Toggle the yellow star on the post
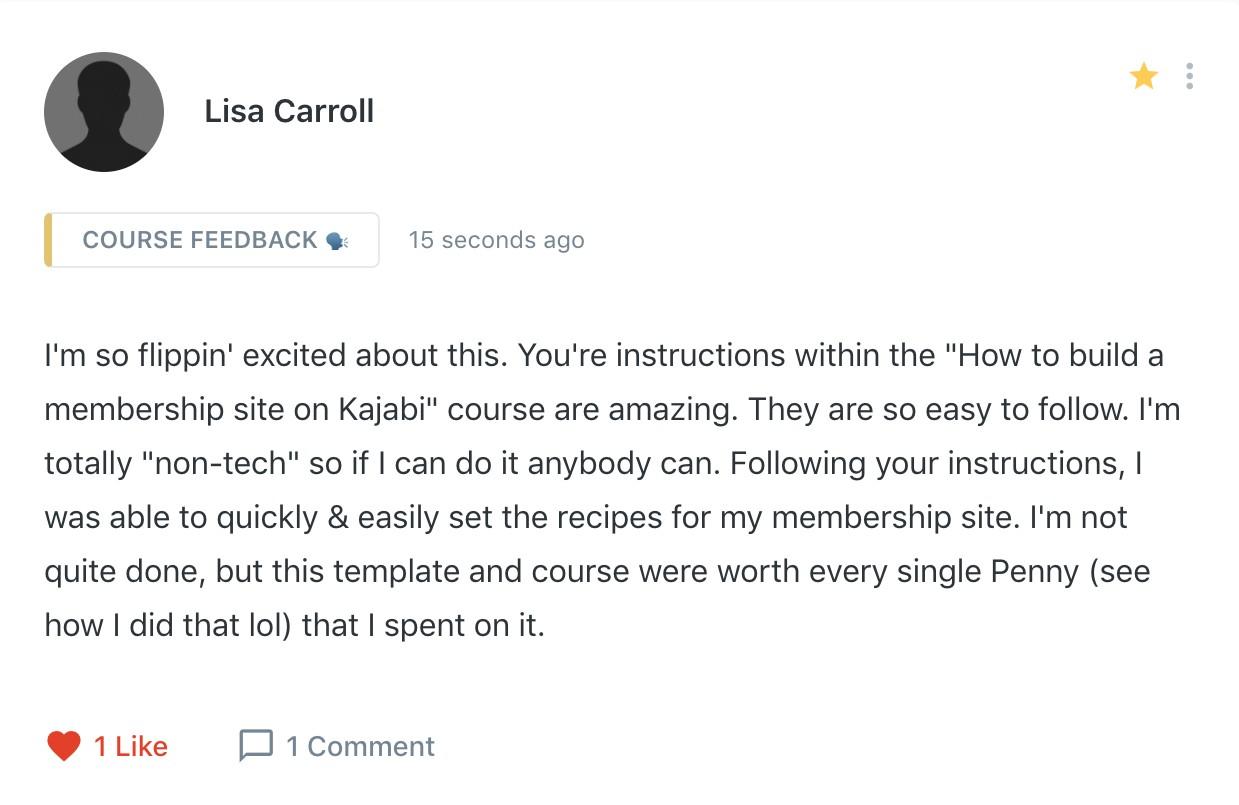The image size is (1239, 805). click(x=1144, y=76)
